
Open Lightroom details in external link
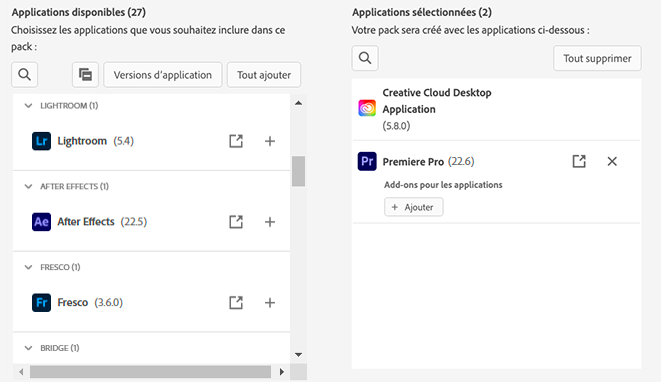(236, 141)
